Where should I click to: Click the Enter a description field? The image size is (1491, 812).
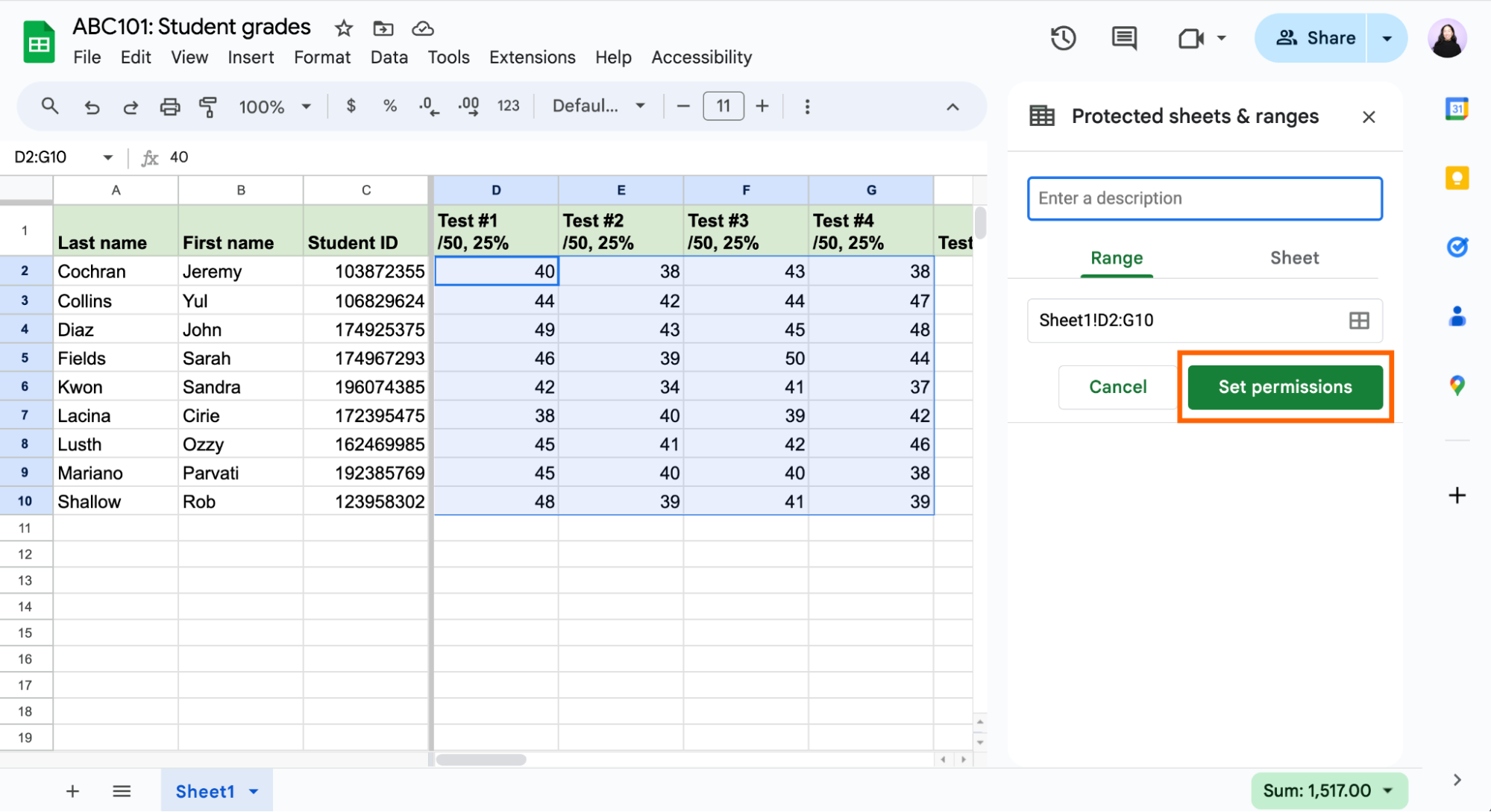pyautogui.click(x=1204, y=198)
